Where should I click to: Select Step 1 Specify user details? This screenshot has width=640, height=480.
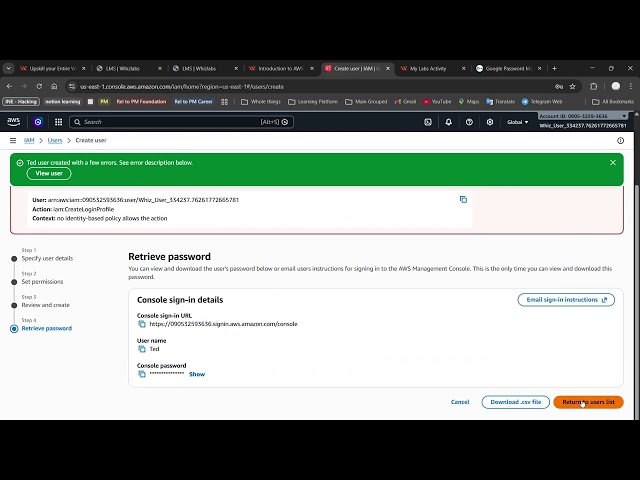pos(47,258)
